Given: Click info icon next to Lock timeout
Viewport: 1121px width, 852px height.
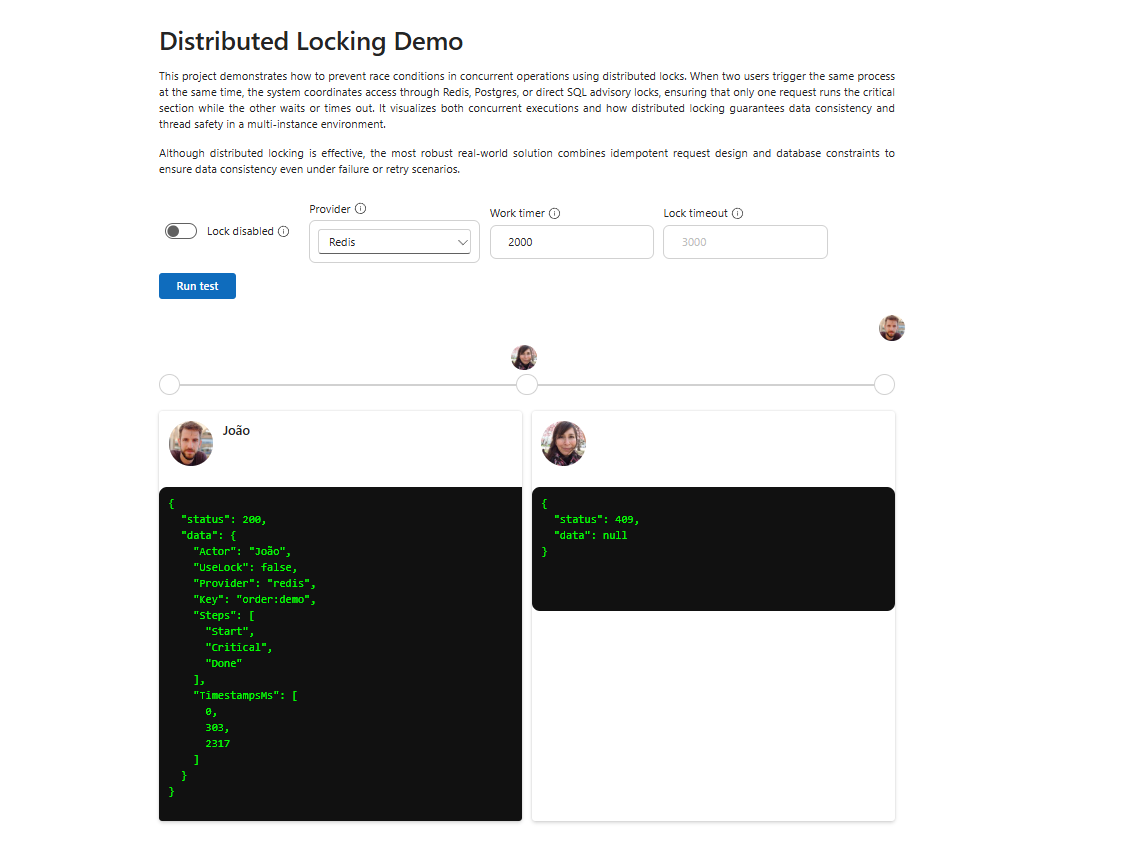Looking at the screenshot, I should [x=738, y=213].
